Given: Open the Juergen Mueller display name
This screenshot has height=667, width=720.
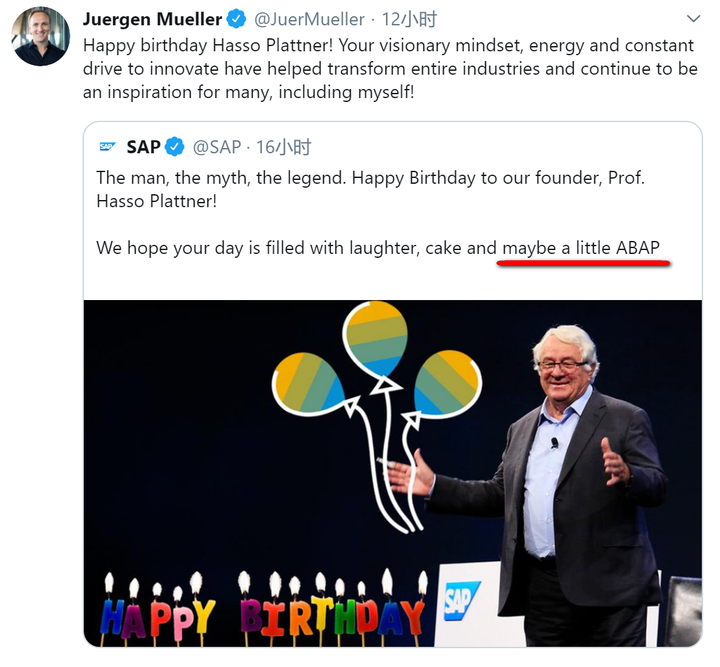Looking at the screenshot, I should [x=153, y=19].
